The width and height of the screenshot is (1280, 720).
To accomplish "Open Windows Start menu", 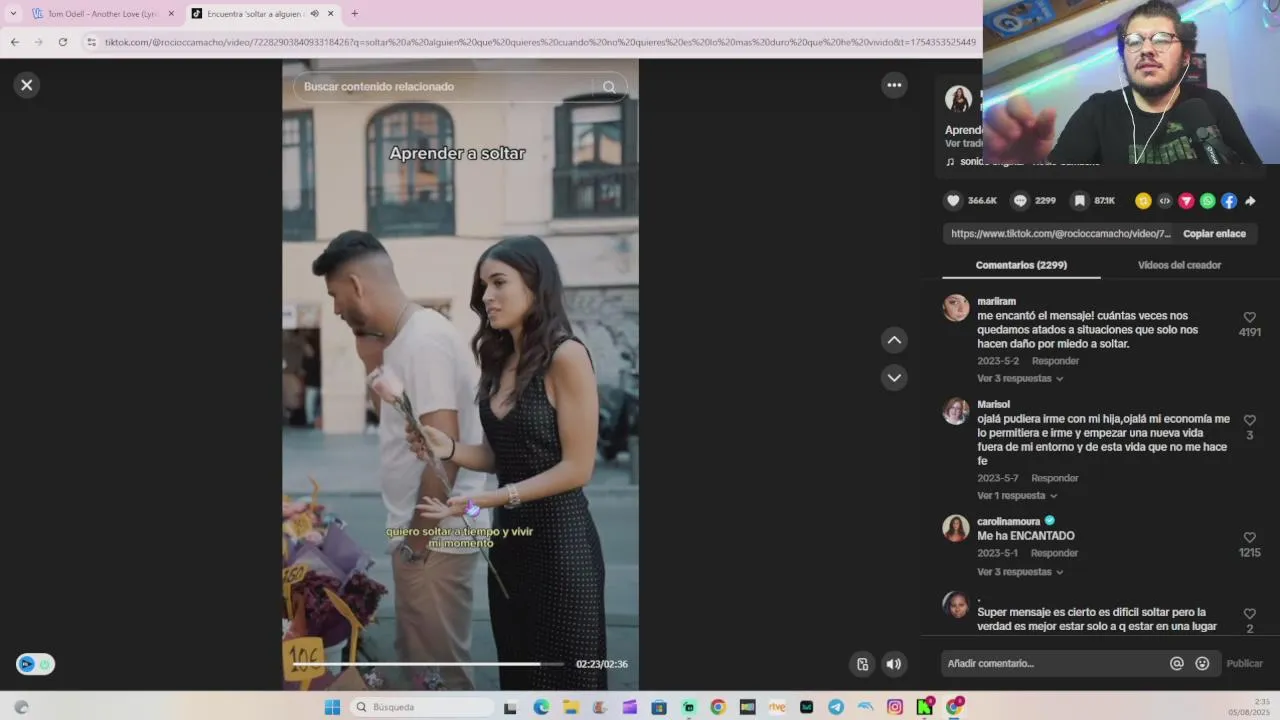I will 332,707.
